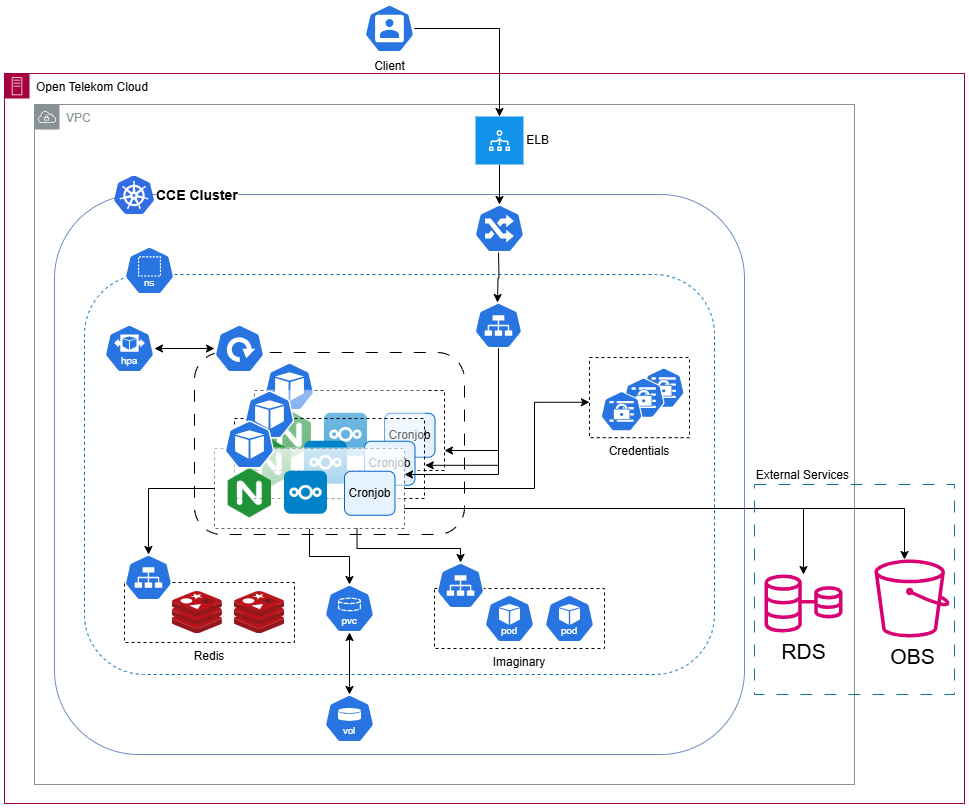Click the vol volume icon

point(349,718)
